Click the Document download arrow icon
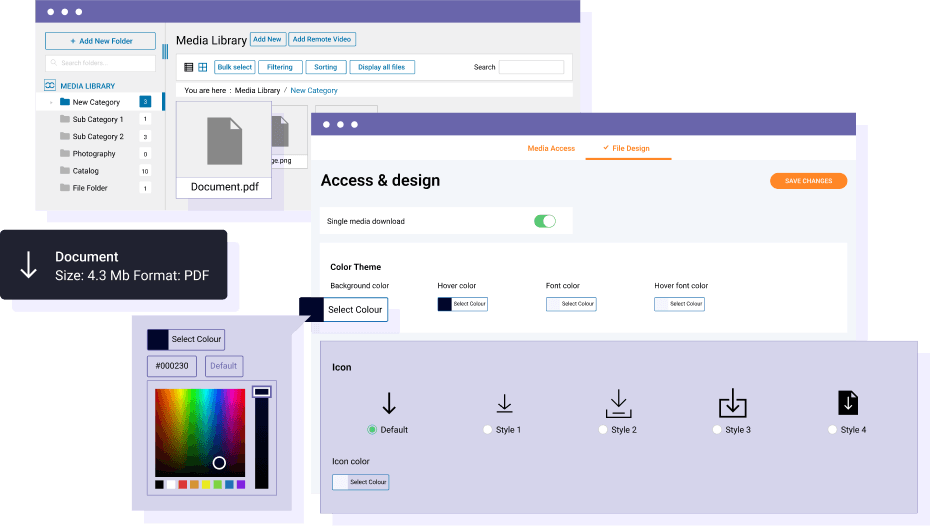 pos(29,265)
